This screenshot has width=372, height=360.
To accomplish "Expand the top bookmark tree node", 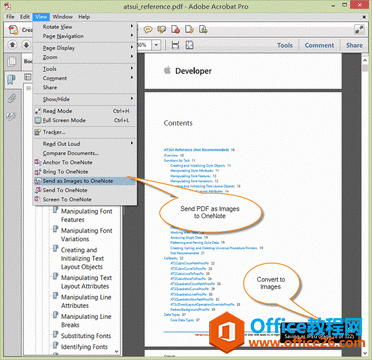I will tap(29, 88).
